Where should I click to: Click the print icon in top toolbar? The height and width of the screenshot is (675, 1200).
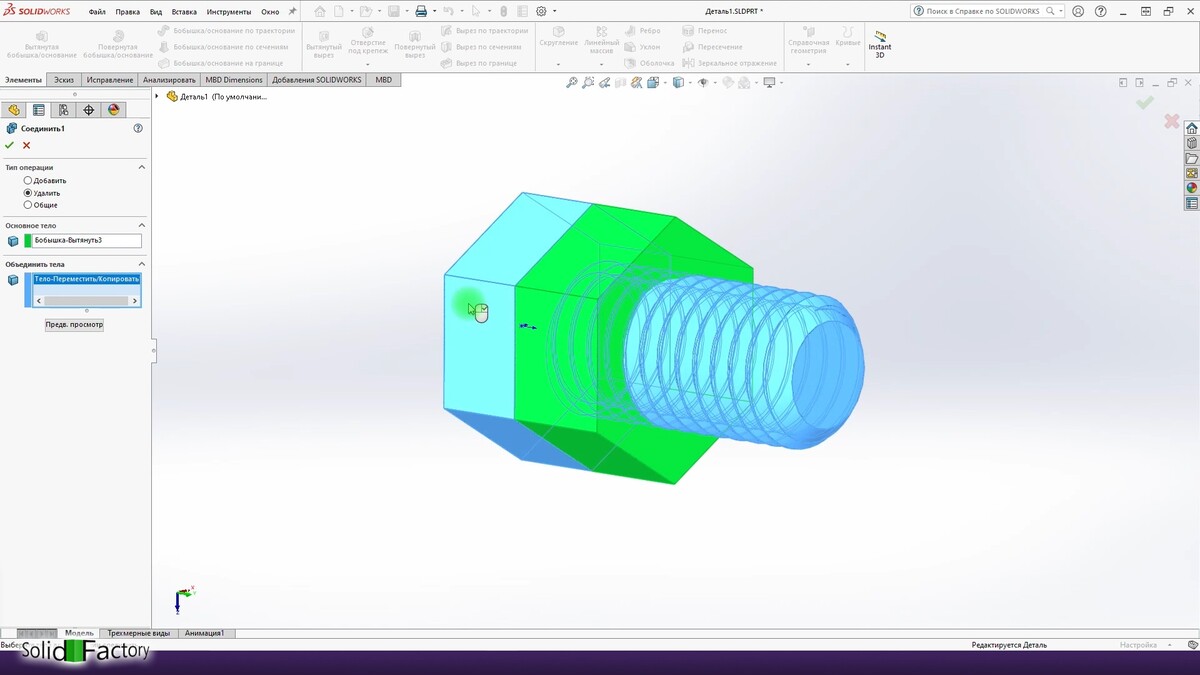(421, 12)
